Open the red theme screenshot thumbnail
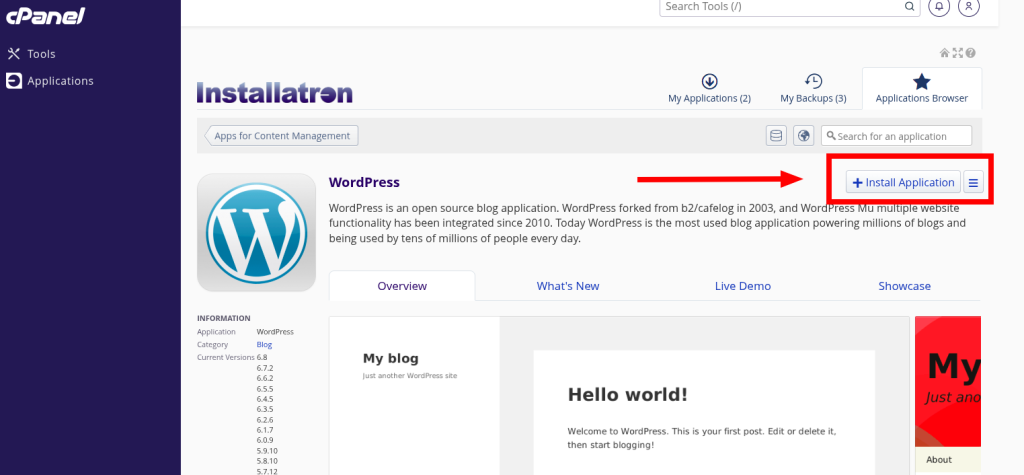 click(x=948, y=396)
